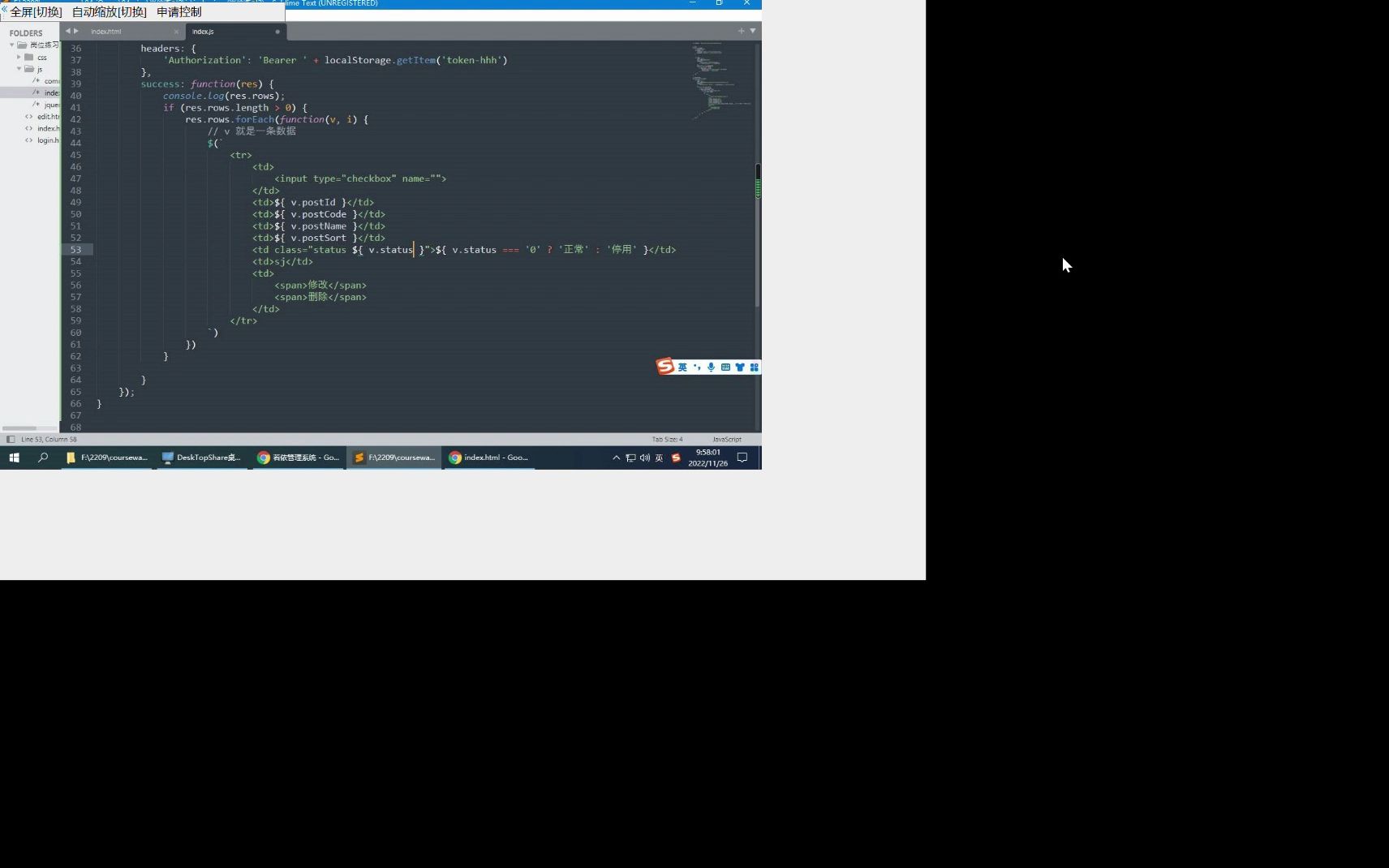
Task: Expand the css folder
Action: point(19,57)
